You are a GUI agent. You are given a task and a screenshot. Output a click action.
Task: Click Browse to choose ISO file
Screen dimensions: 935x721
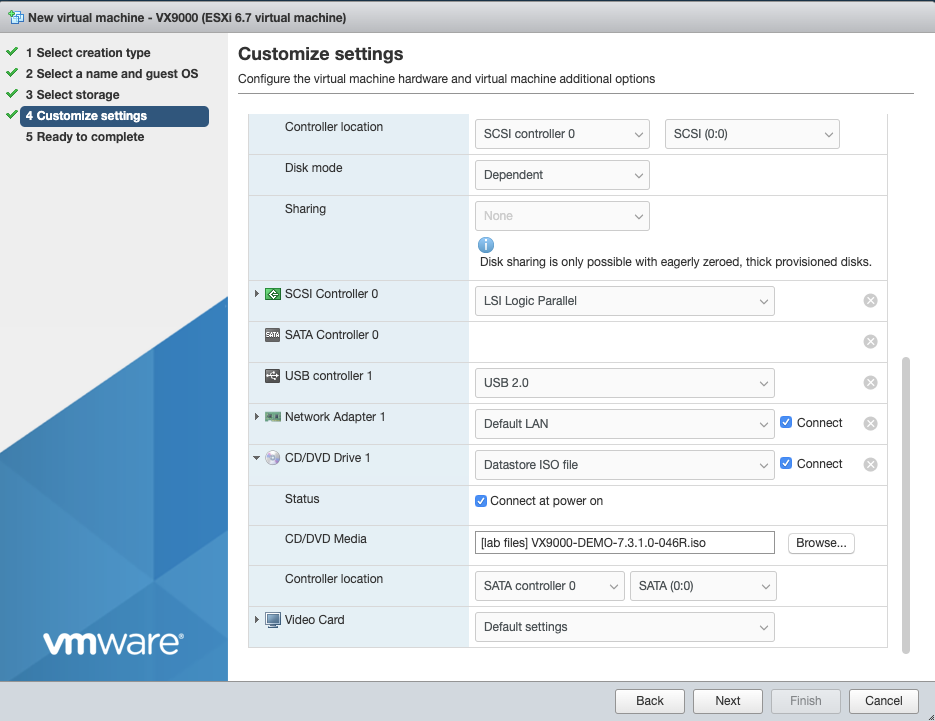(821, 543)
